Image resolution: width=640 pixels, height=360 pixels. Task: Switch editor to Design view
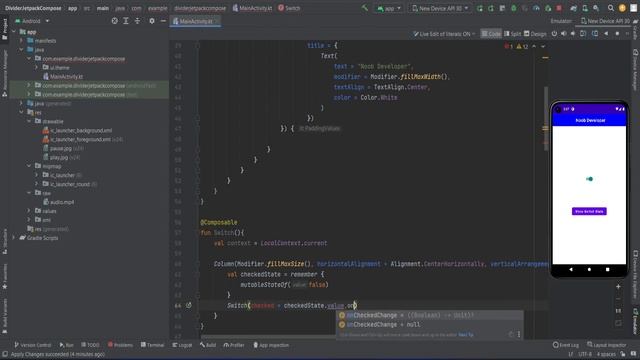click(x=535, y=34)
